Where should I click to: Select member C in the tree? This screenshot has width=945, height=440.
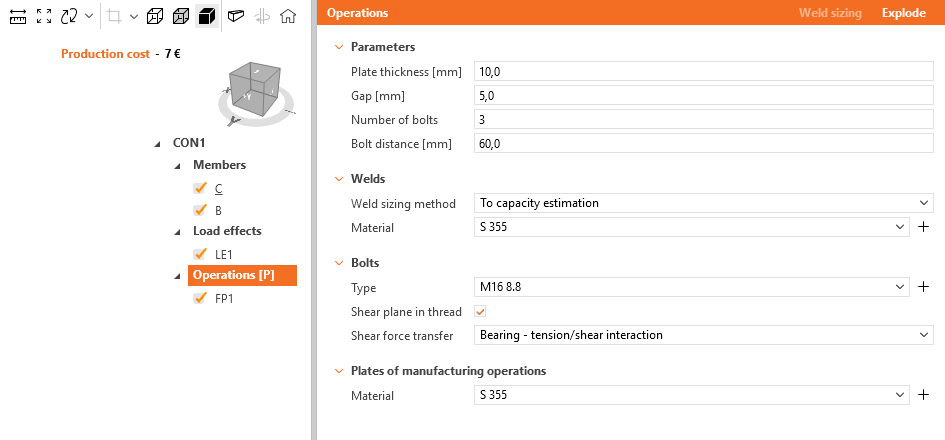pos(218,188)
